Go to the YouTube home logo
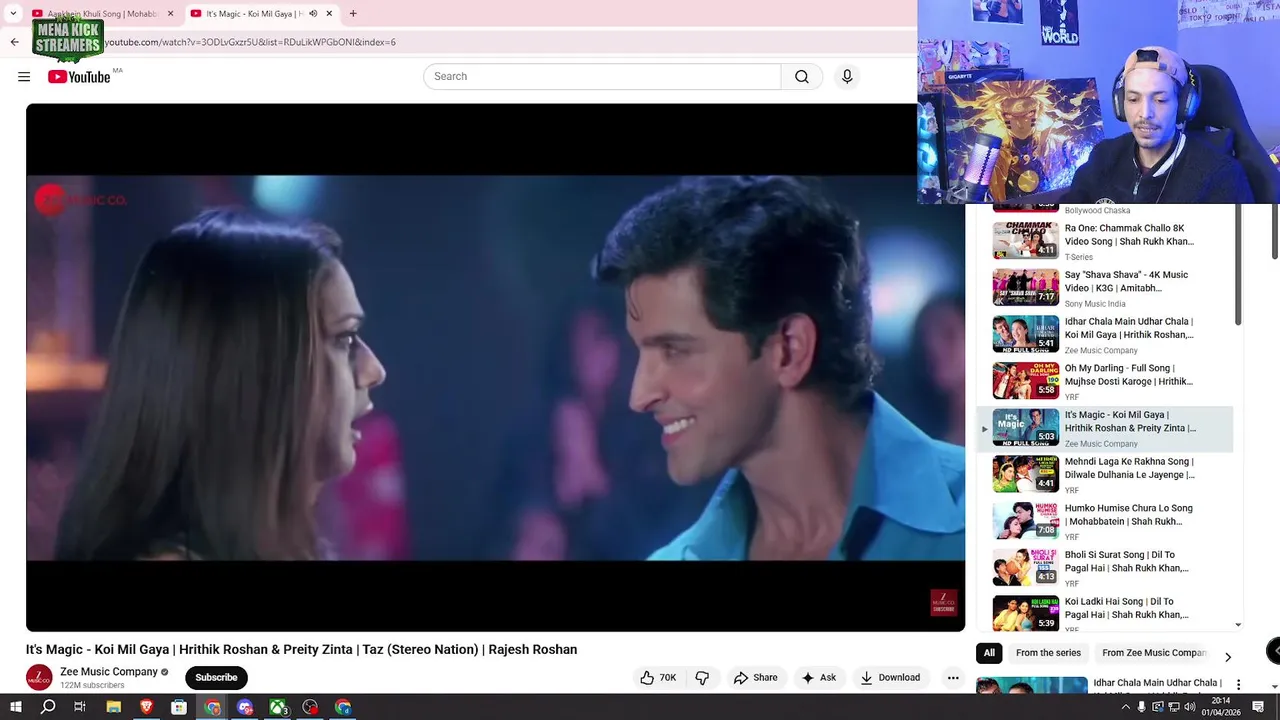 coord(79,77)
